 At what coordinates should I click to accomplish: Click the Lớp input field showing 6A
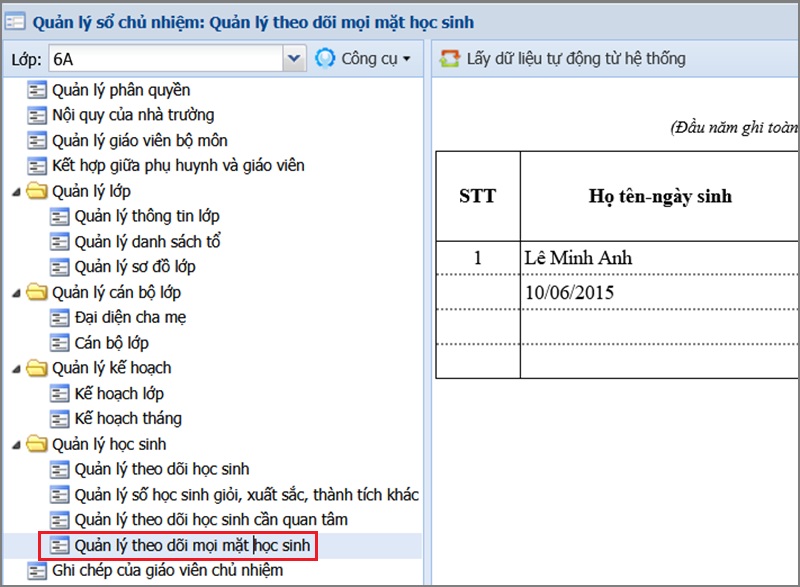tap(166, 59)
